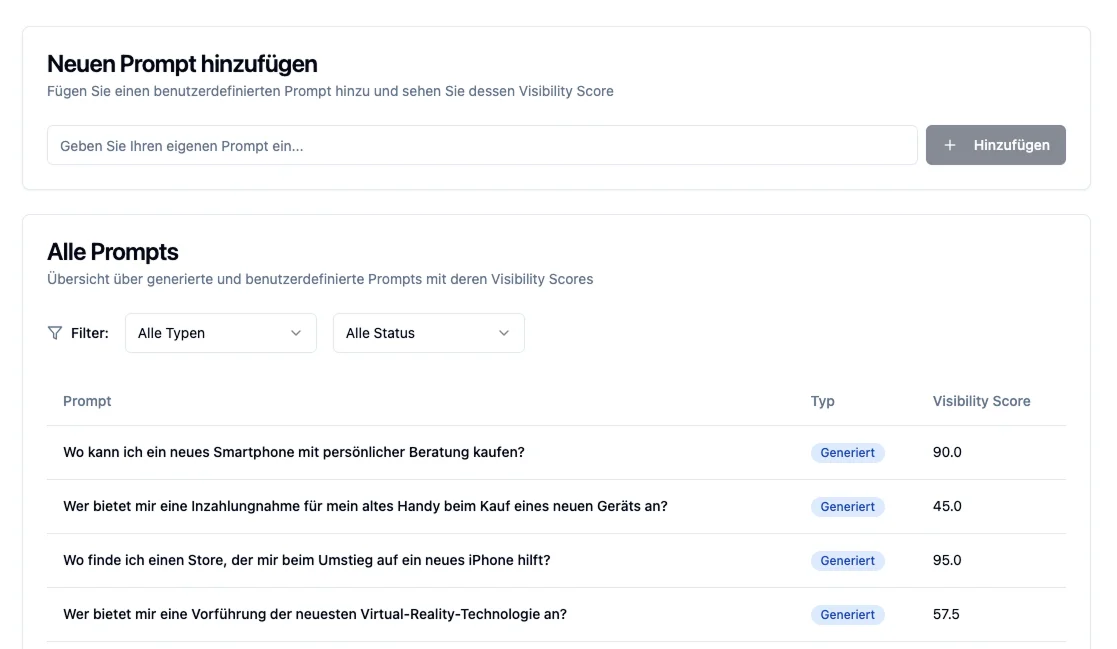Click the Hinzufügen button

(x=995, y=145)
